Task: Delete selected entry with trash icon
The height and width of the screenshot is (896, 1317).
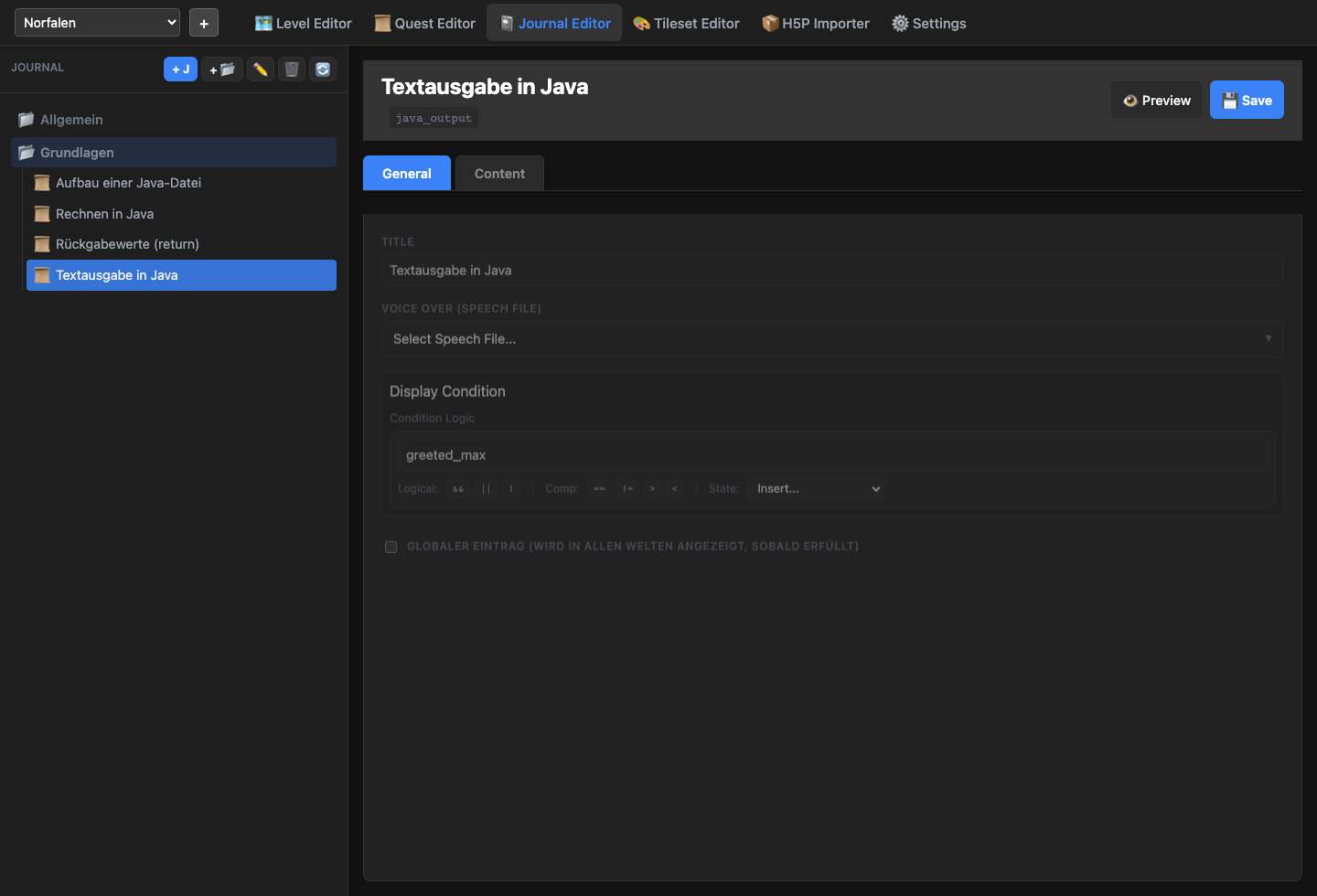Action: click(292, 69)
